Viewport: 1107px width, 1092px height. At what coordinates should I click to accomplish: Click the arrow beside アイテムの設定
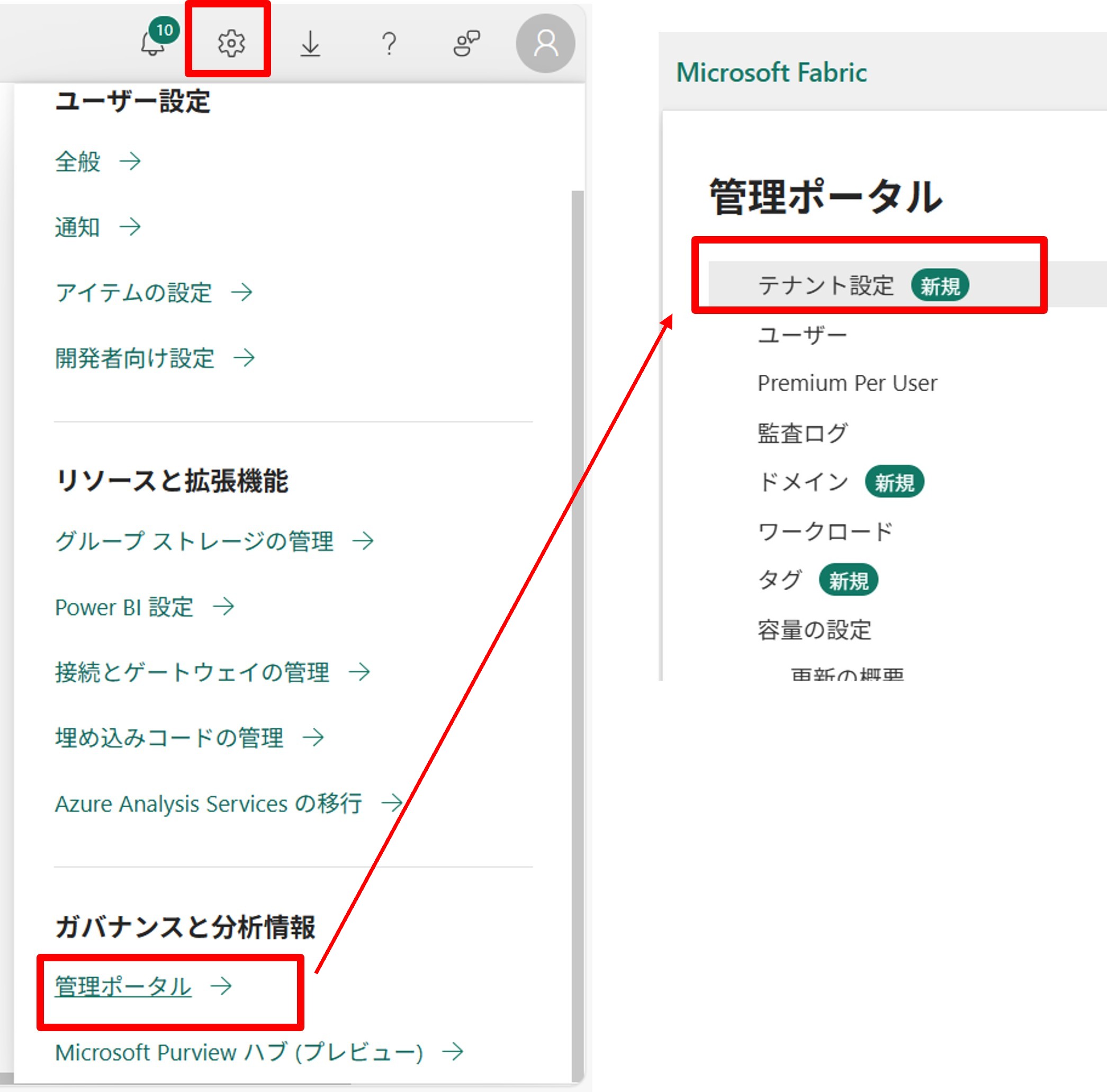tap(242, 292)
